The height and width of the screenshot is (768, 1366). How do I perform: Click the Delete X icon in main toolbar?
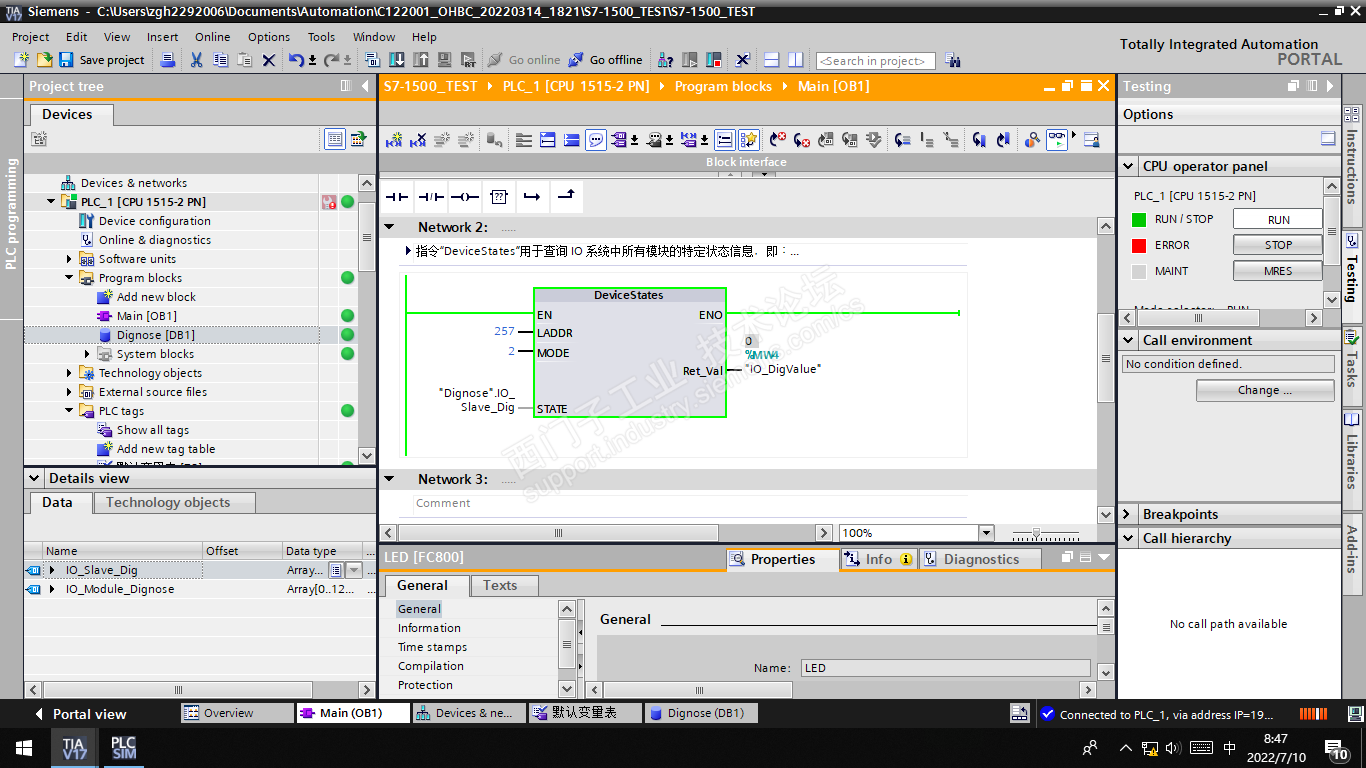point(268,60)
